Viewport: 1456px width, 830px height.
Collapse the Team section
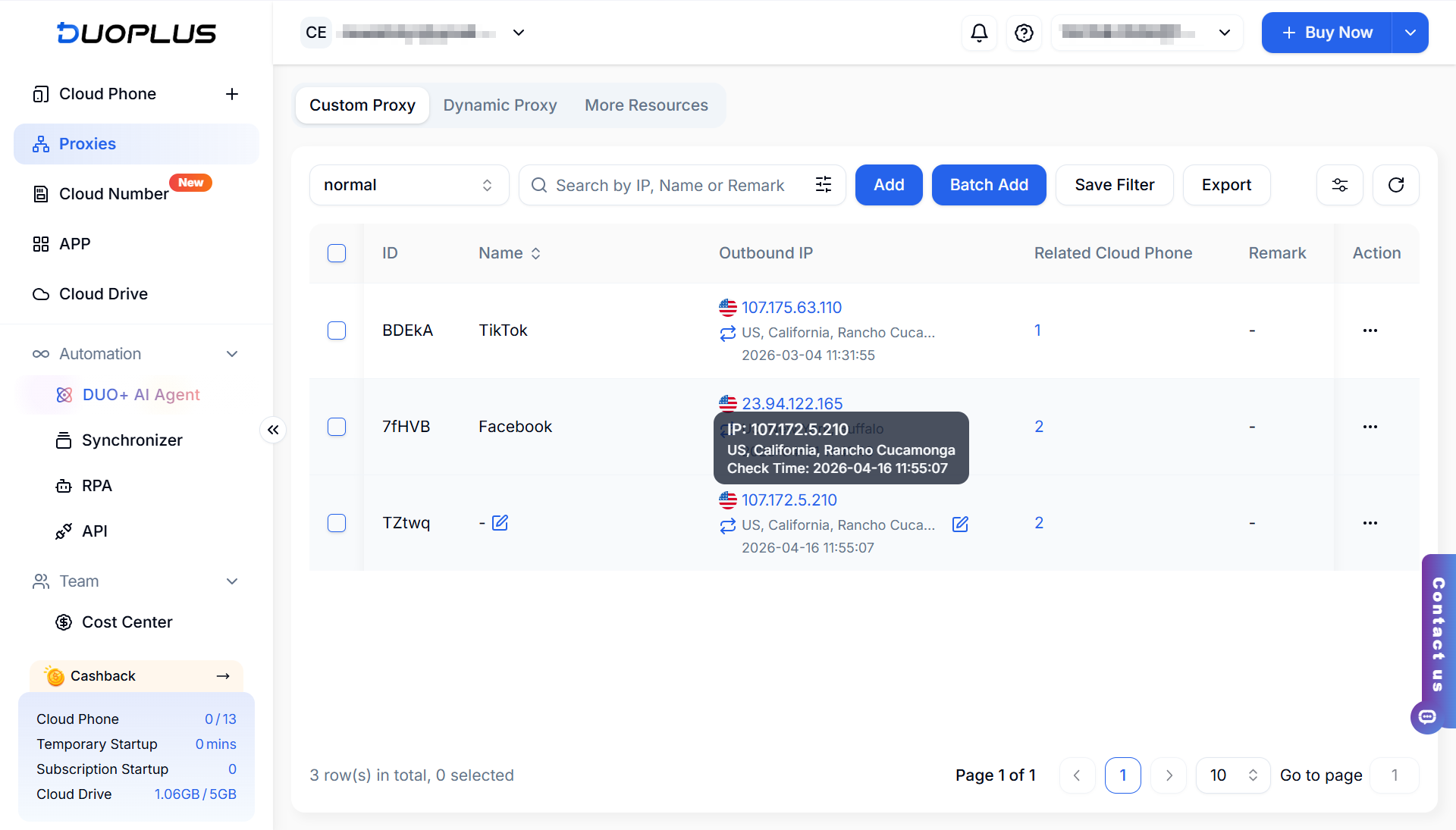click(232, 581)
